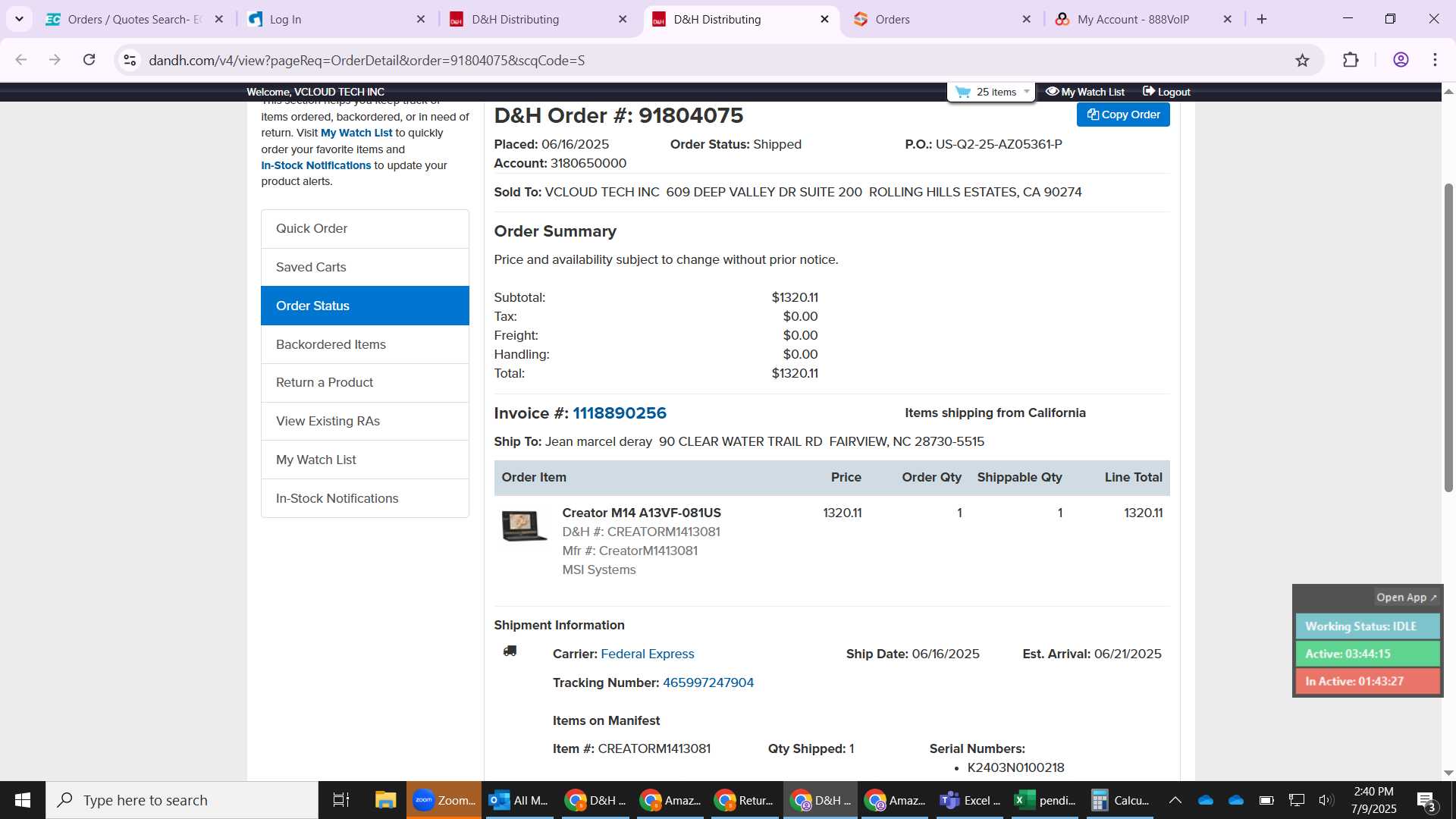Image resolution: width=1456 pixels, height=819 pixels.
Task: Click the Copy Order button
Action: 1123,115
